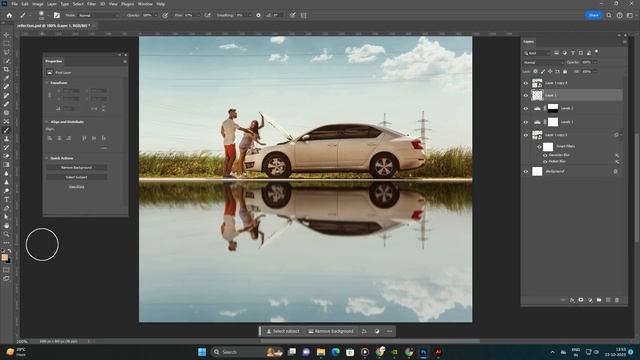Open the layer blend mode dropdown
The height and width of the screenshot is (360, 640).
543,62
